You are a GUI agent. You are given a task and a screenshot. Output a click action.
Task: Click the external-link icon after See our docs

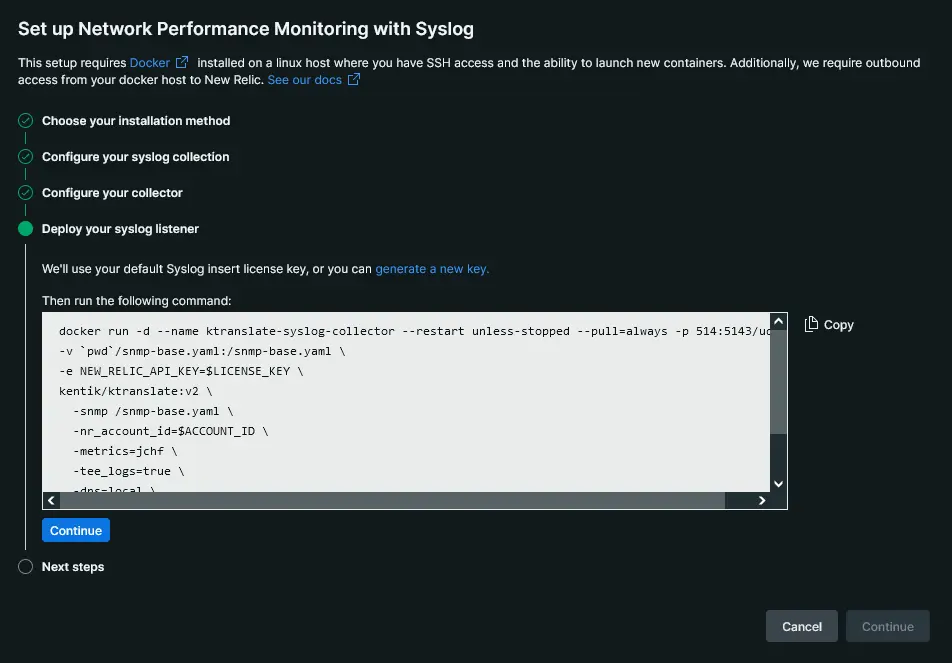click(353, 80)
